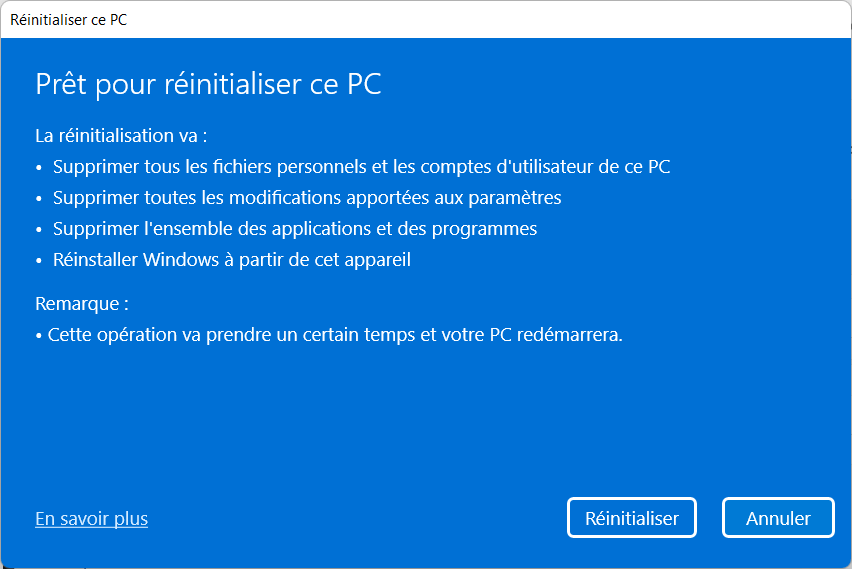
Task: Click the line about applications et programmes
Action: (295, 229)
